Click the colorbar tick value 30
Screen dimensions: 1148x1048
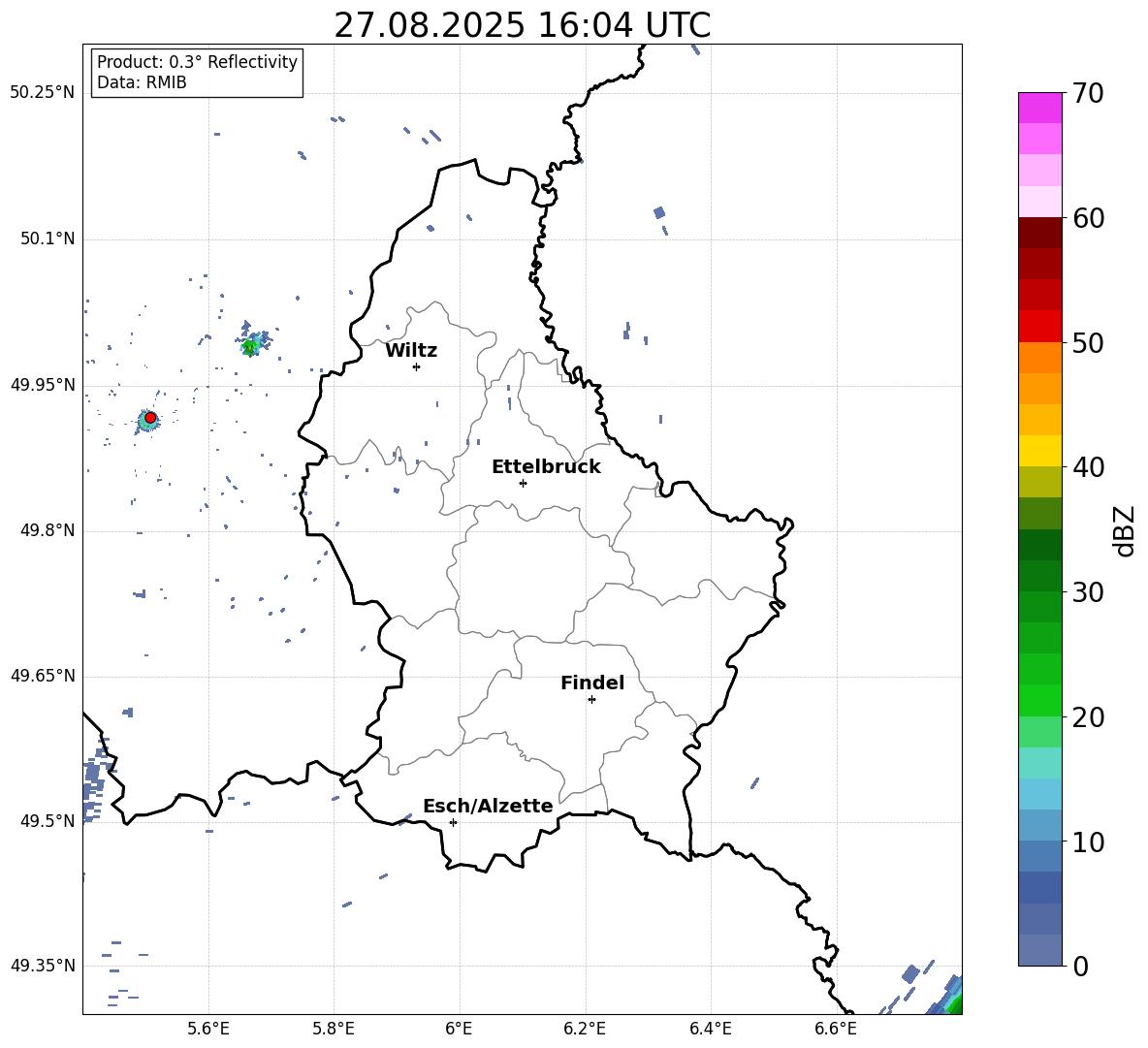(1088, 592)
